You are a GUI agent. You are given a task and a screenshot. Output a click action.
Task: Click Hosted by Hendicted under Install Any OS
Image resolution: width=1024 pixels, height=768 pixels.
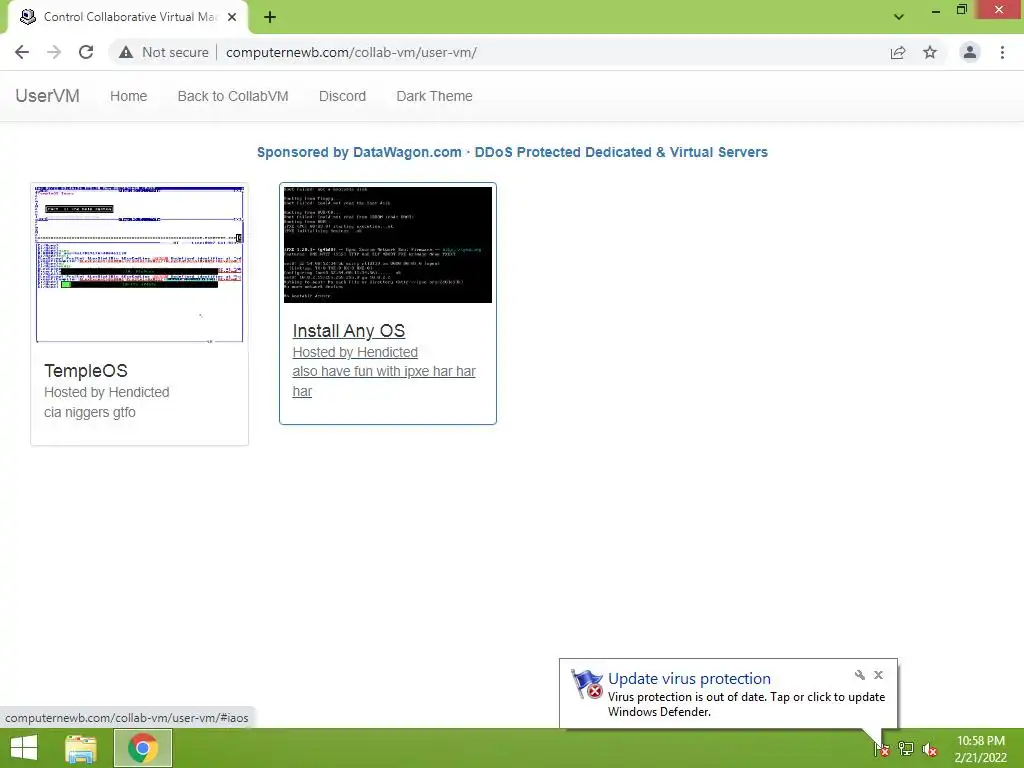(x=355, y=353)
